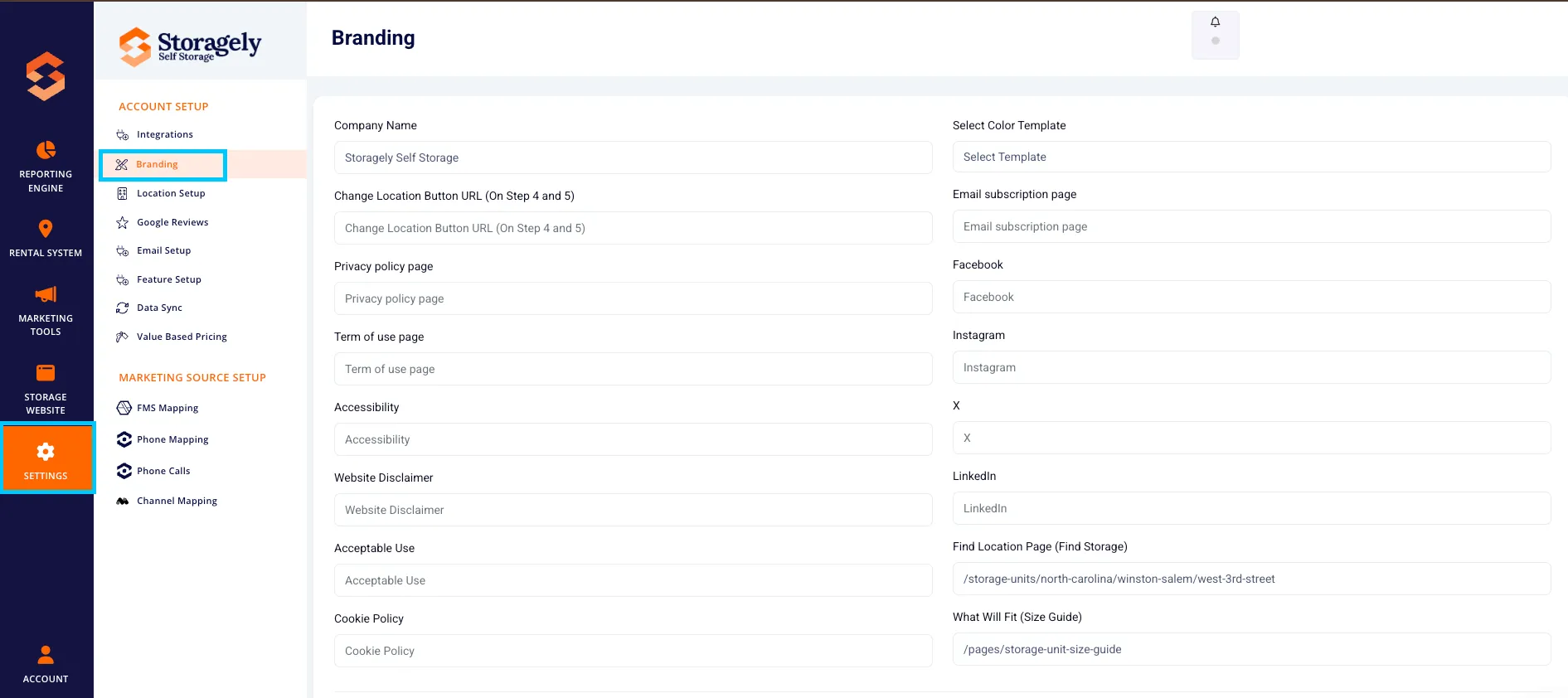Screen dimensions: 1568x698
Task: Open Settings in the left rail
Action: [46, 458]
